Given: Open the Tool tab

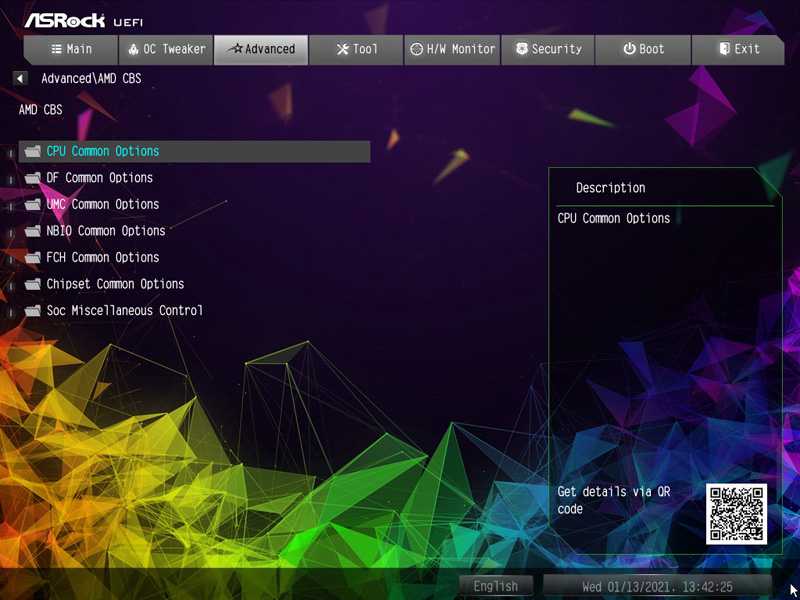Looking at the screenshot, I should 356,49.
